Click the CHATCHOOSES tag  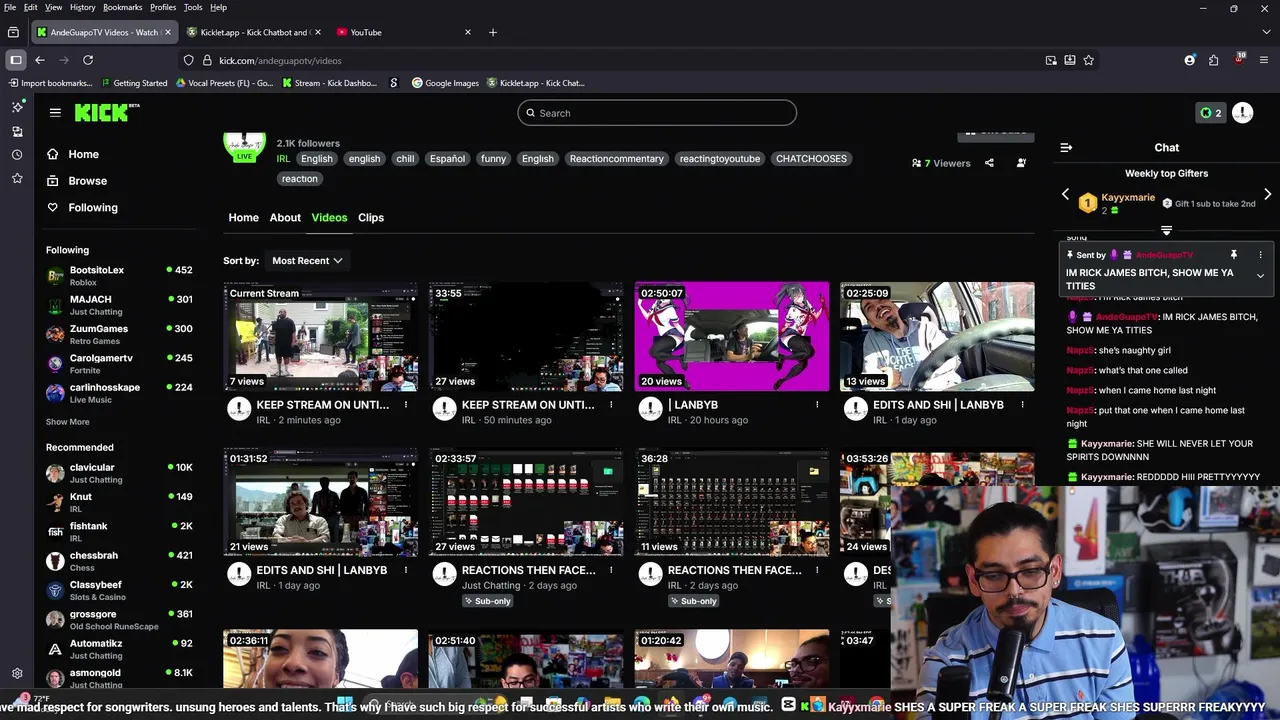click(x=811, y=159)
